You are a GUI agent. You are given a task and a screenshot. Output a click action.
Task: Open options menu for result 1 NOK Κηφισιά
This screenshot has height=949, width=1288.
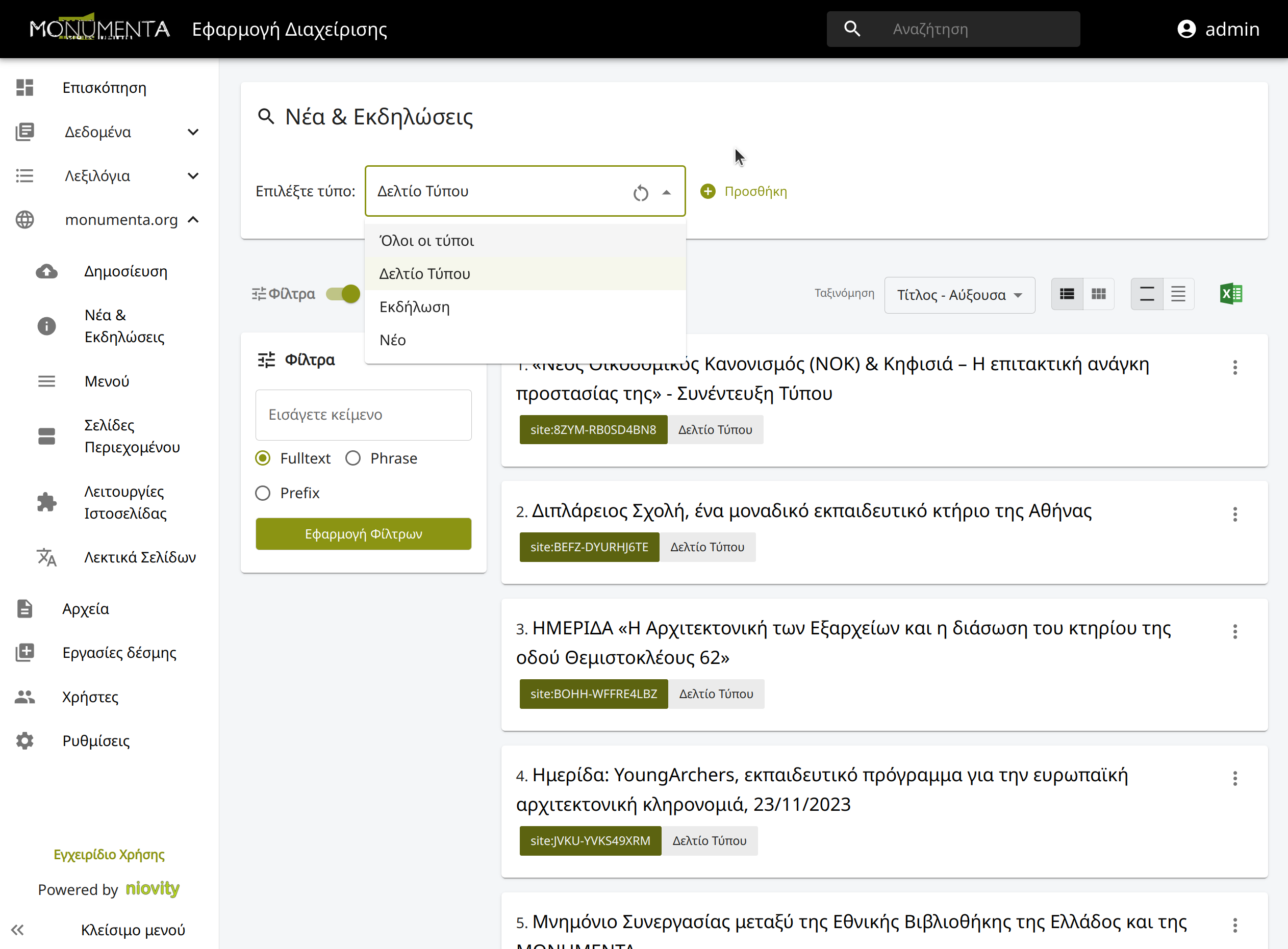pyautogui.click(x=1234, y=367)
